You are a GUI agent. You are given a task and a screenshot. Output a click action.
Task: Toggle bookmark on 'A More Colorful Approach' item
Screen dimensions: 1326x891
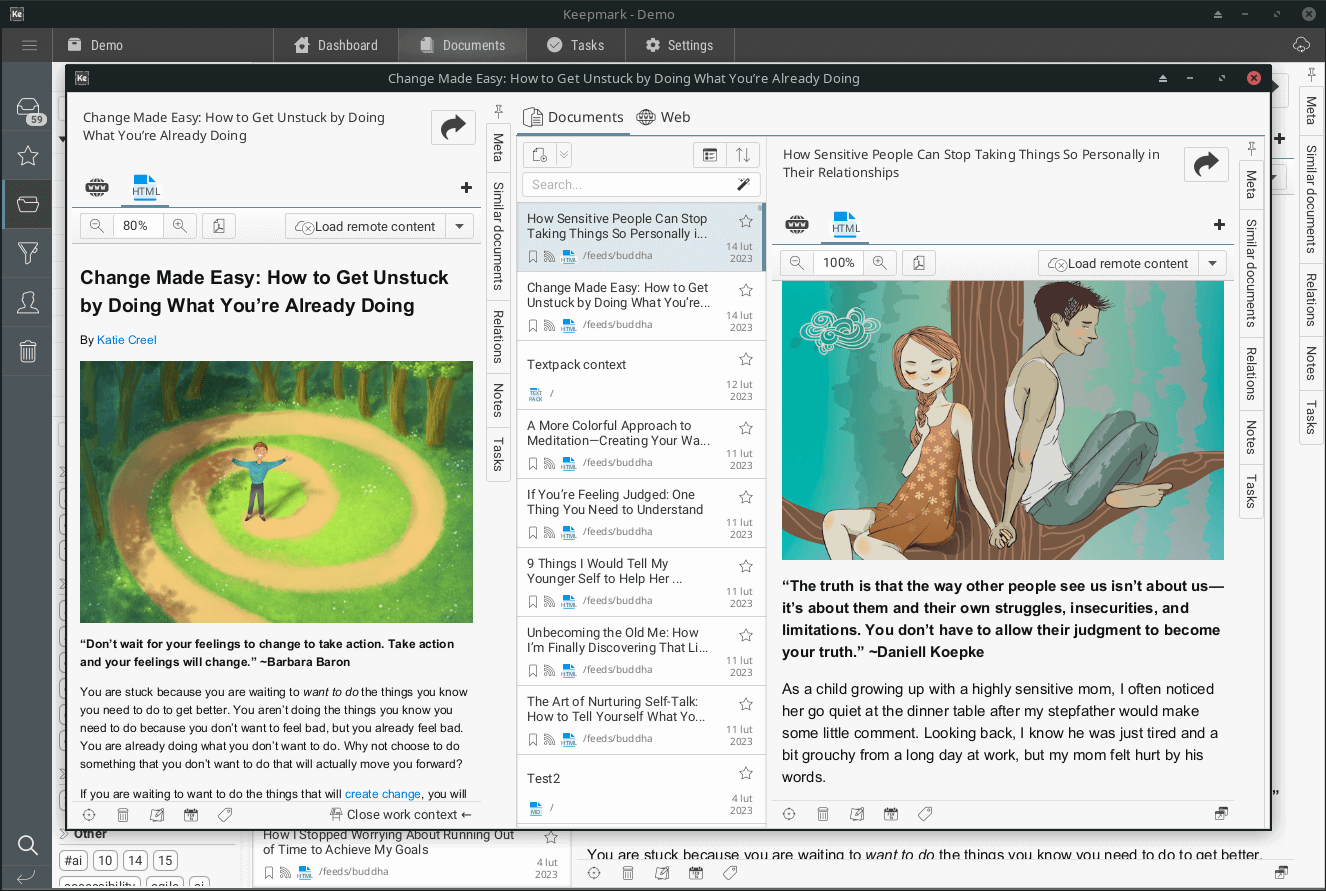pyautogui.click(x=533, y=463)
